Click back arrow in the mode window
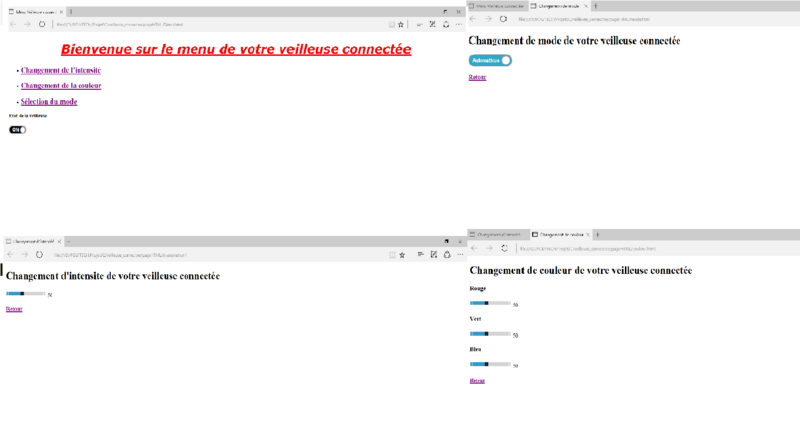800x425 pixels. point(474,18)
